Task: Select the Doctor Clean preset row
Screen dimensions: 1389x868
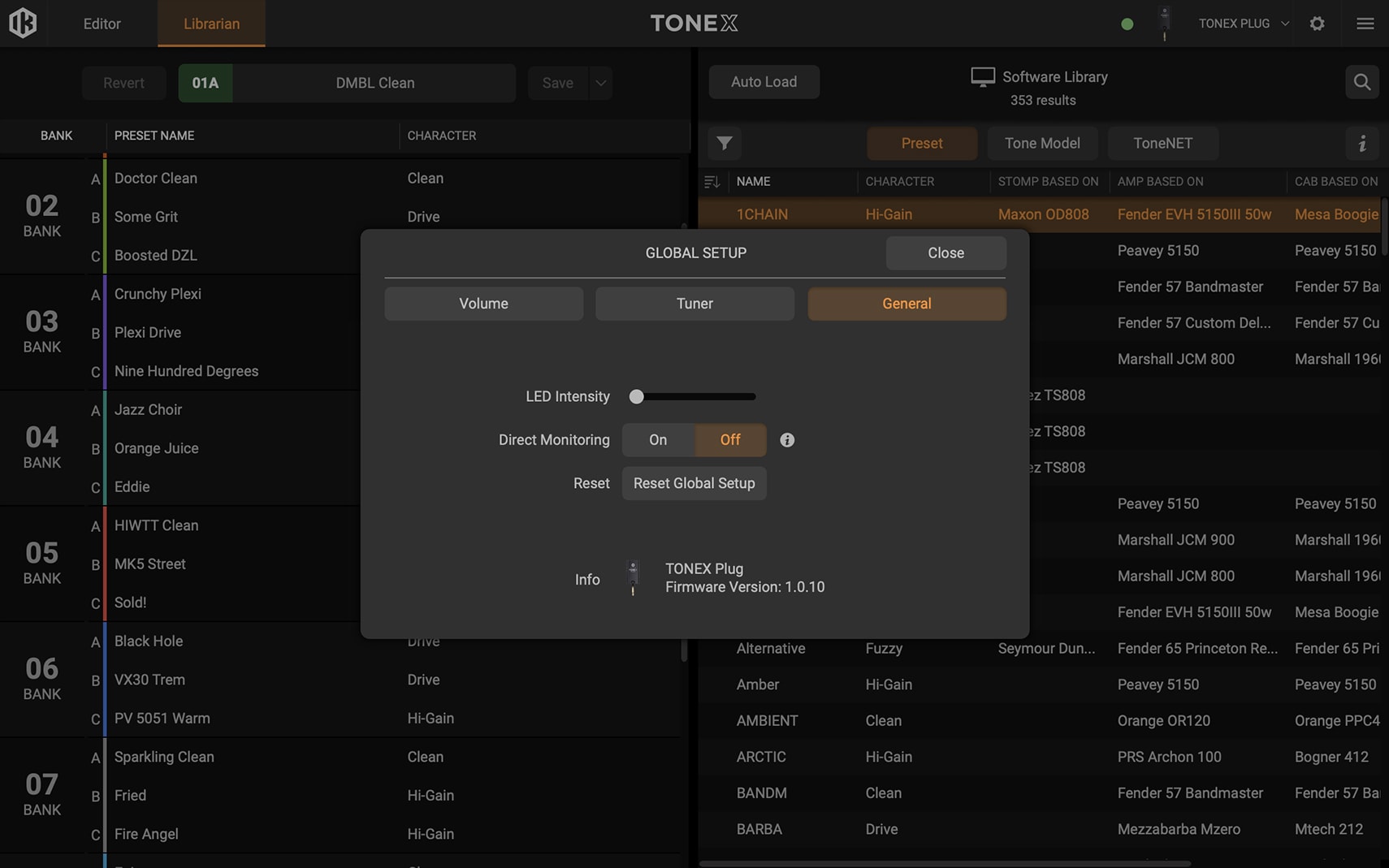Action: coord(244,179)
